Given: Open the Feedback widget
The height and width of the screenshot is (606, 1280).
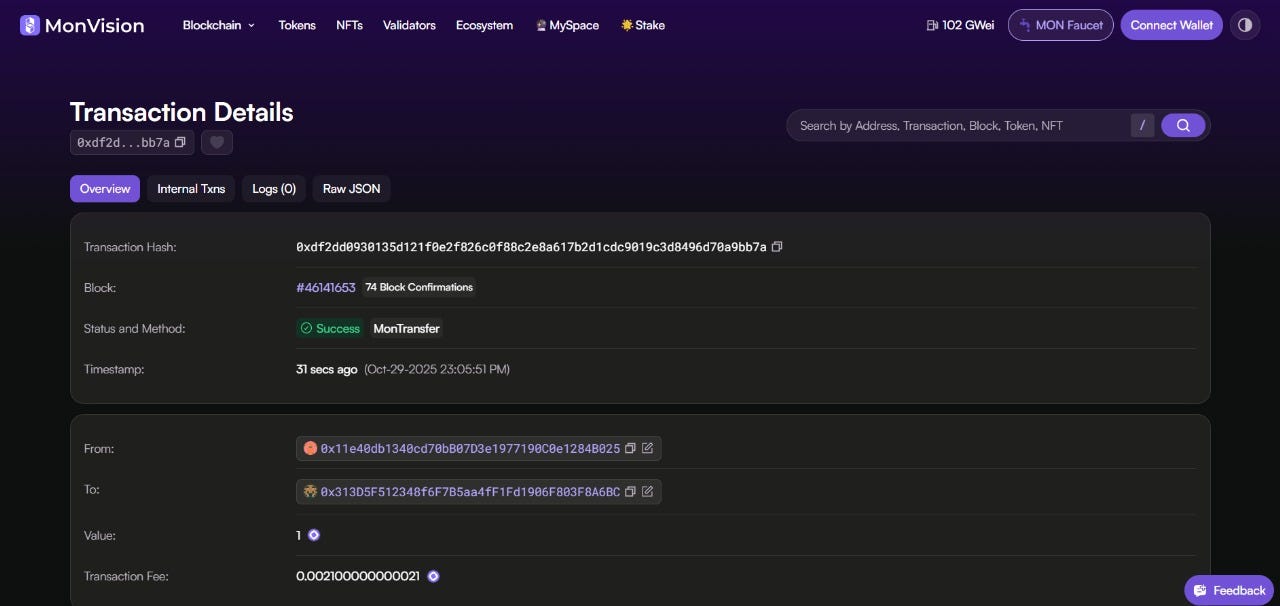Looking at the screenshot, I should 1229,590.
